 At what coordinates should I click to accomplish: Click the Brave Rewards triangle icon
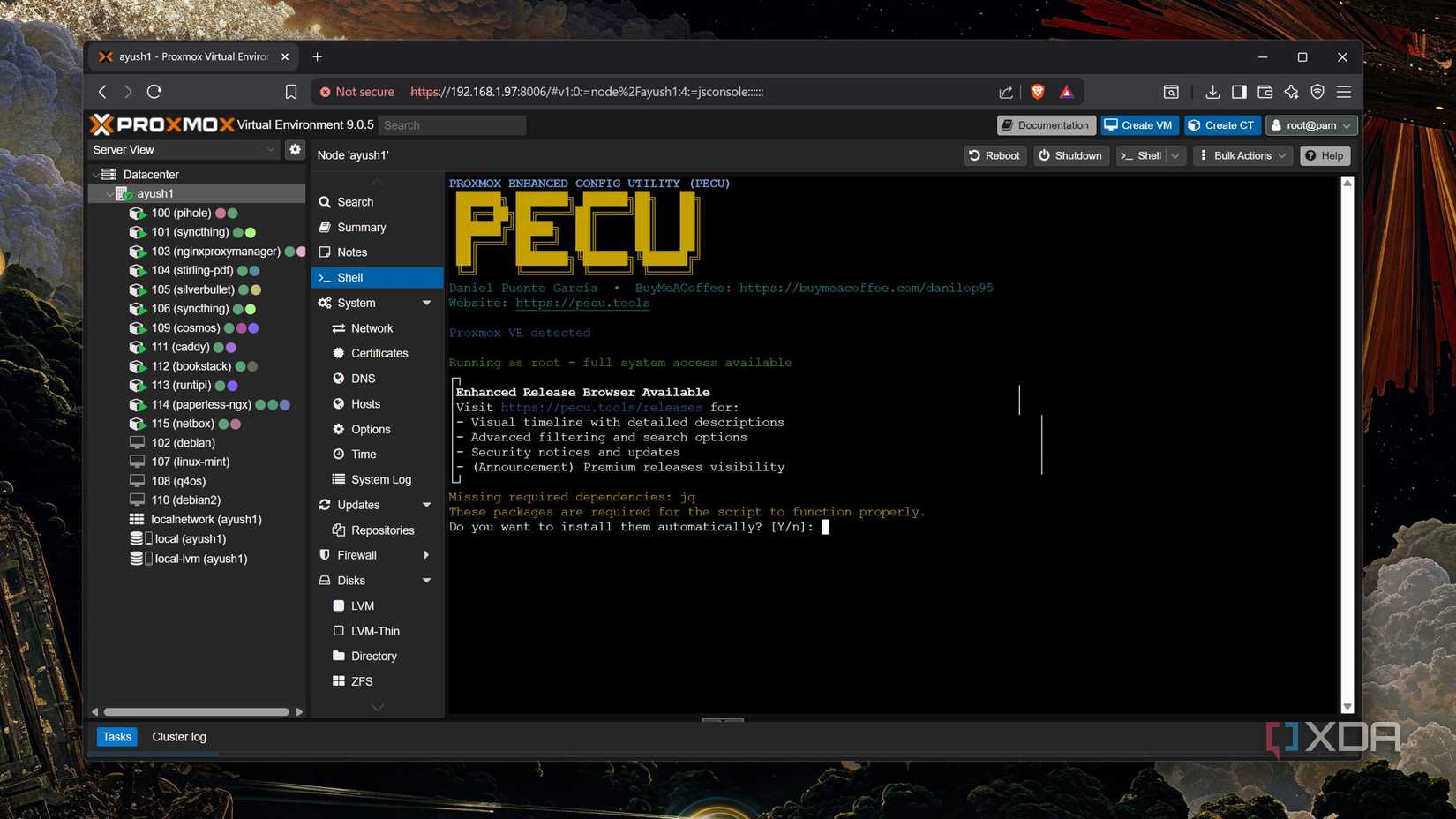point(1066,92)
